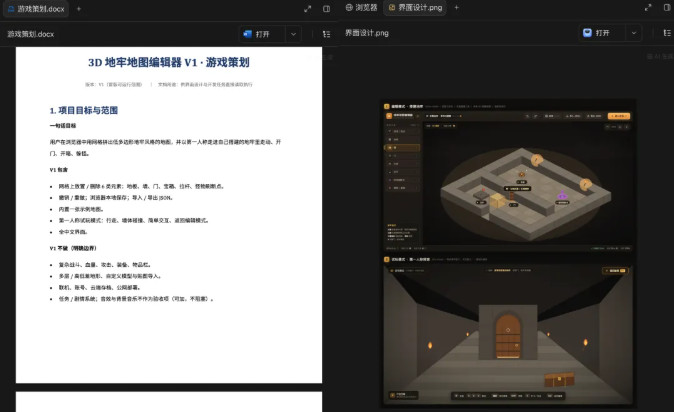Expand the 打开 dropdown for 游戏策划.docx
The height and width of the screenshot is (412, 674).
pyautogui.click(x=293, y=34)
